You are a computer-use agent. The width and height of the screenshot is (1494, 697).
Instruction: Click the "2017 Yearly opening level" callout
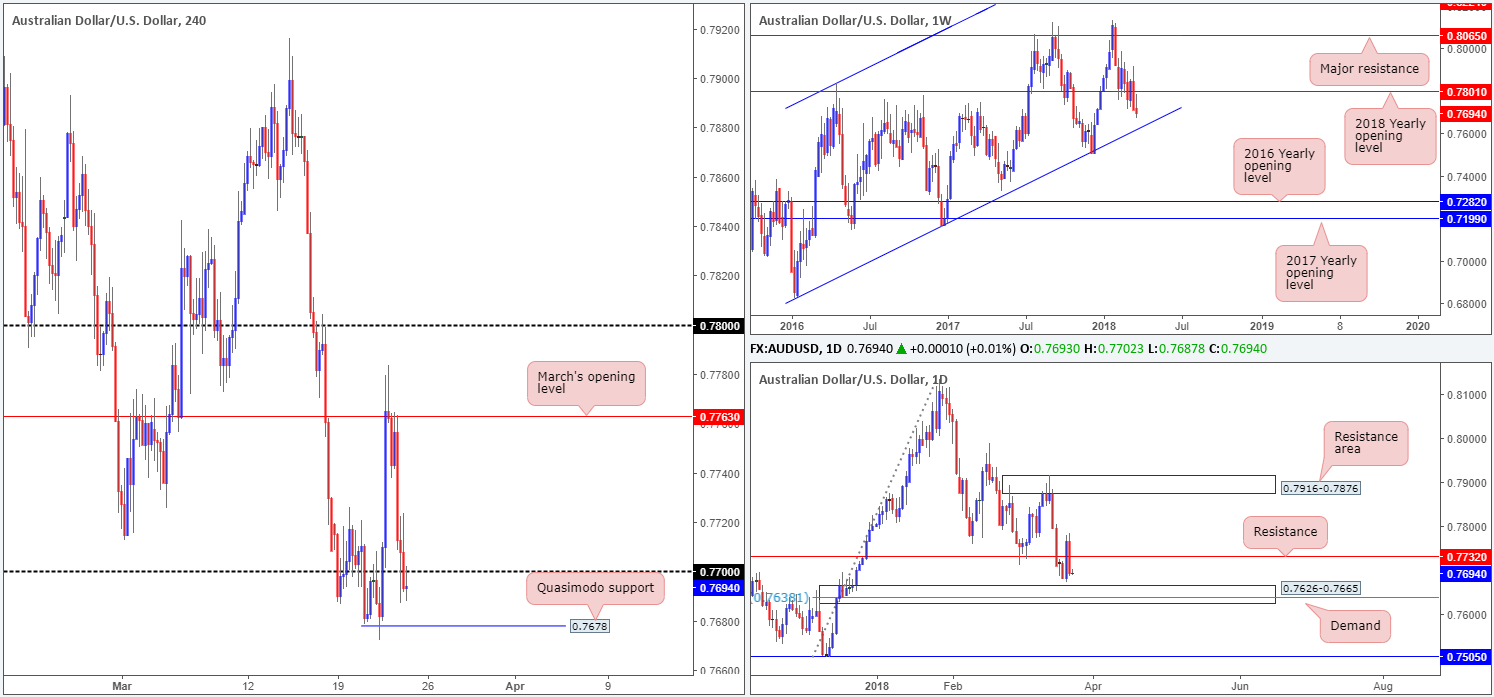point(1320,272)
